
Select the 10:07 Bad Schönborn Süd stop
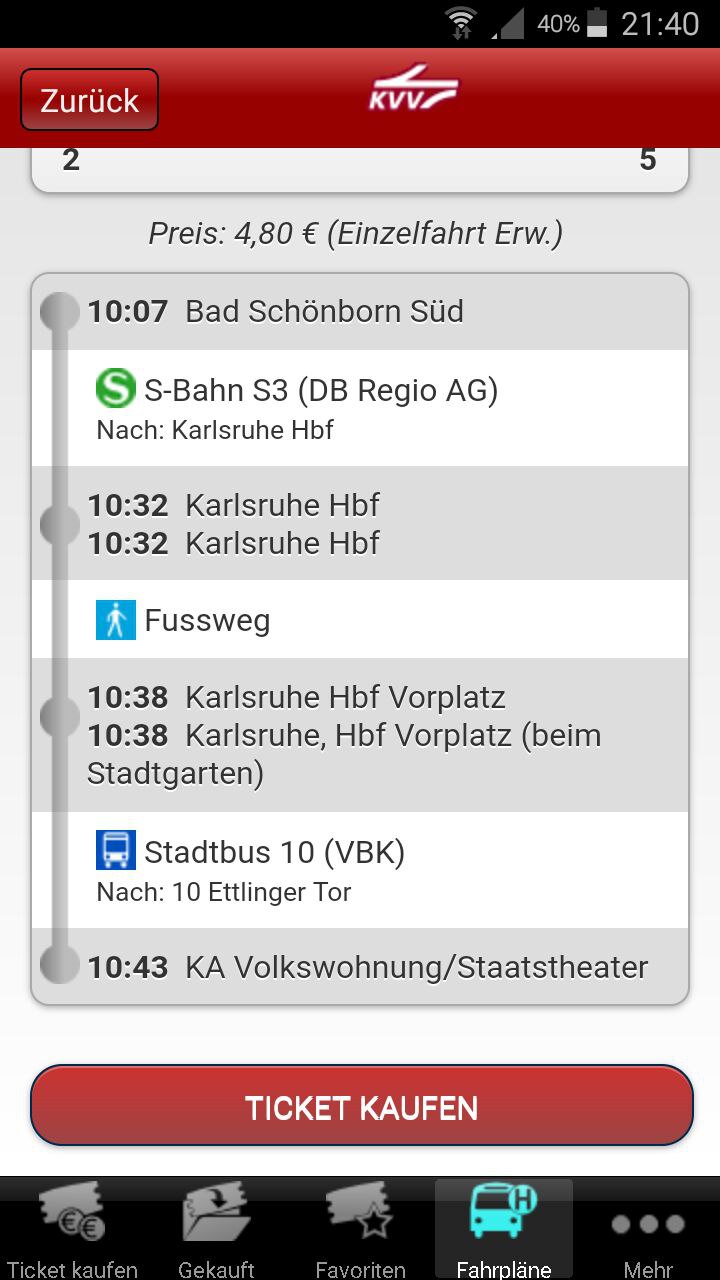[360, 311]
